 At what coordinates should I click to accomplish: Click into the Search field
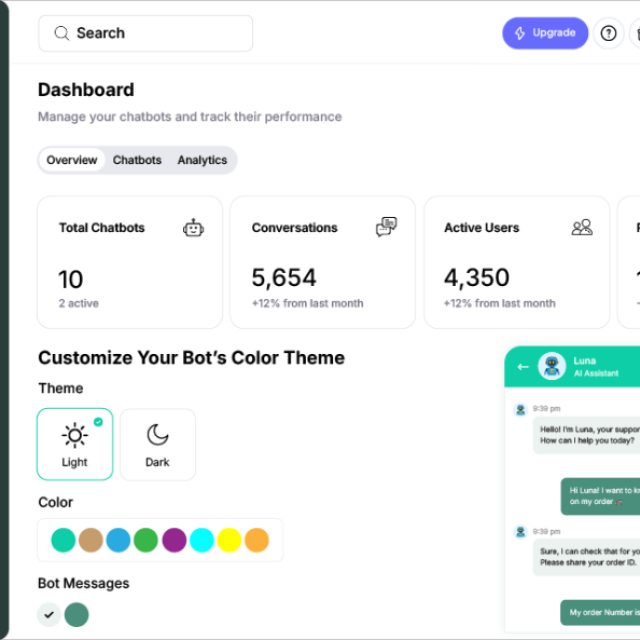coord(145,33)
